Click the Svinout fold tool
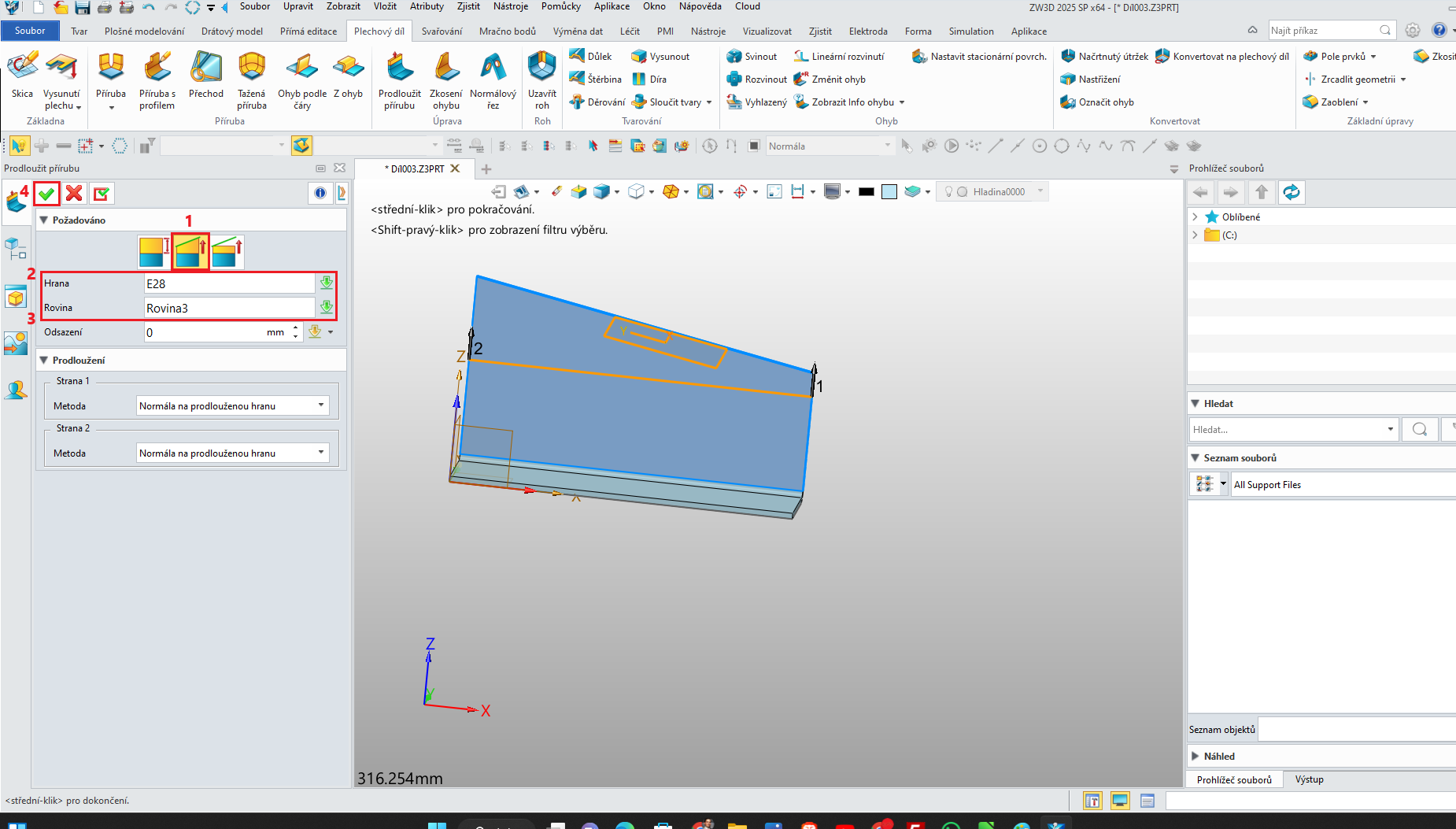1456x829 pixels. pyautogui.click(x=752, y=56)
